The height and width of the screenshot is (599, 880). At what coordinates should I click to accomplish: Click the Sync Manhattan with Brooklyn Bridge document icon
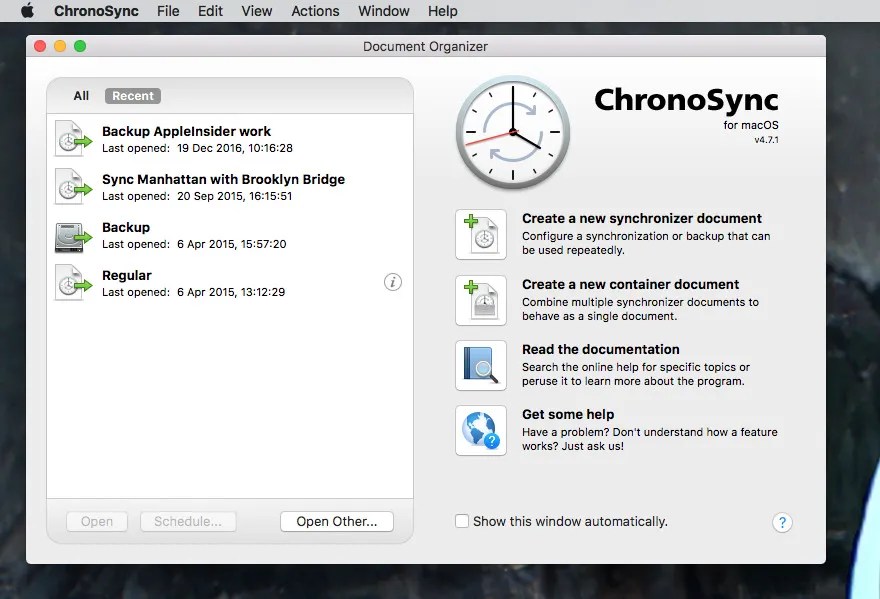pyautogui.click(x=71, y=186)
